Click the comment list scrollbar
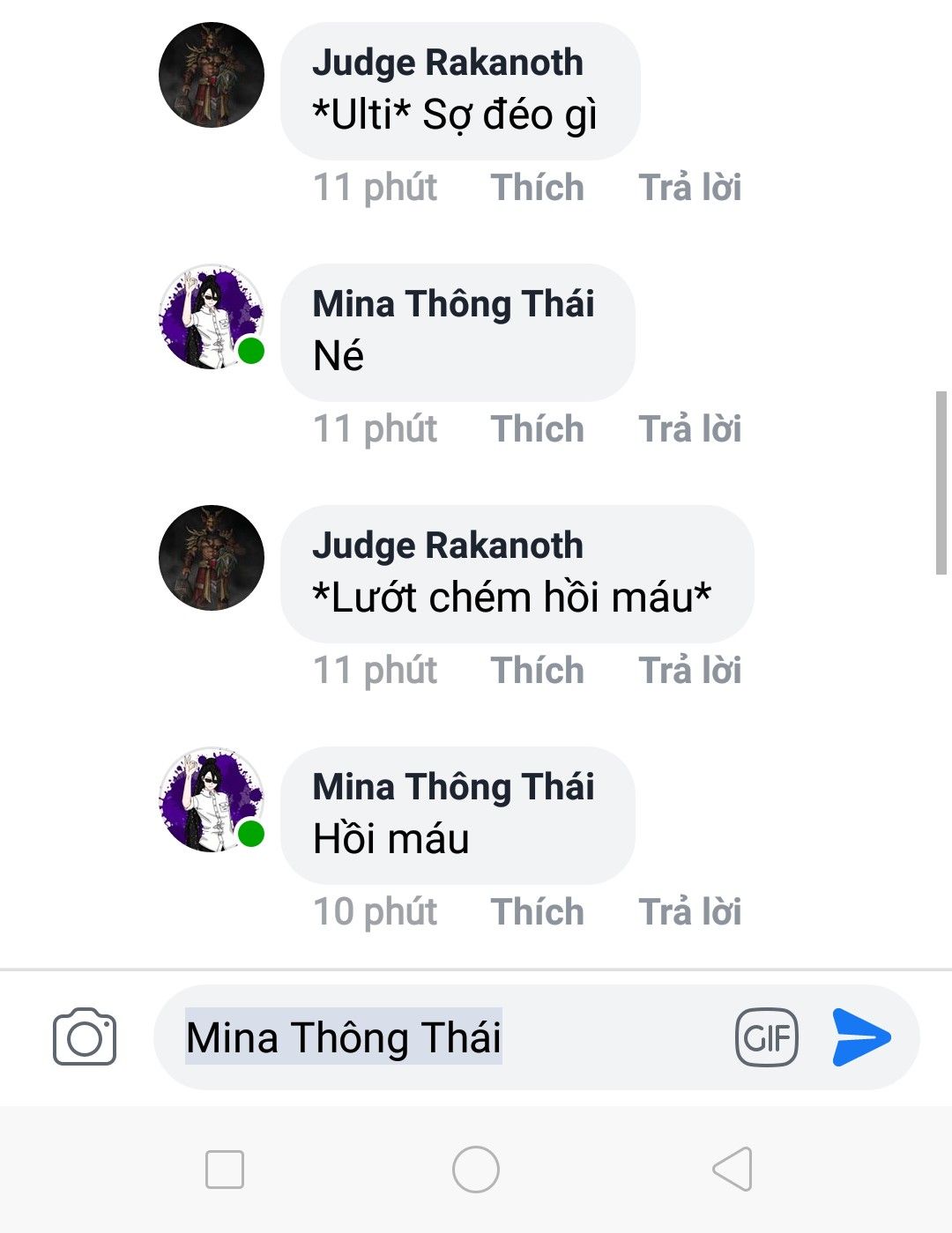The image size is (952, 1233). [x=941, y=483]
